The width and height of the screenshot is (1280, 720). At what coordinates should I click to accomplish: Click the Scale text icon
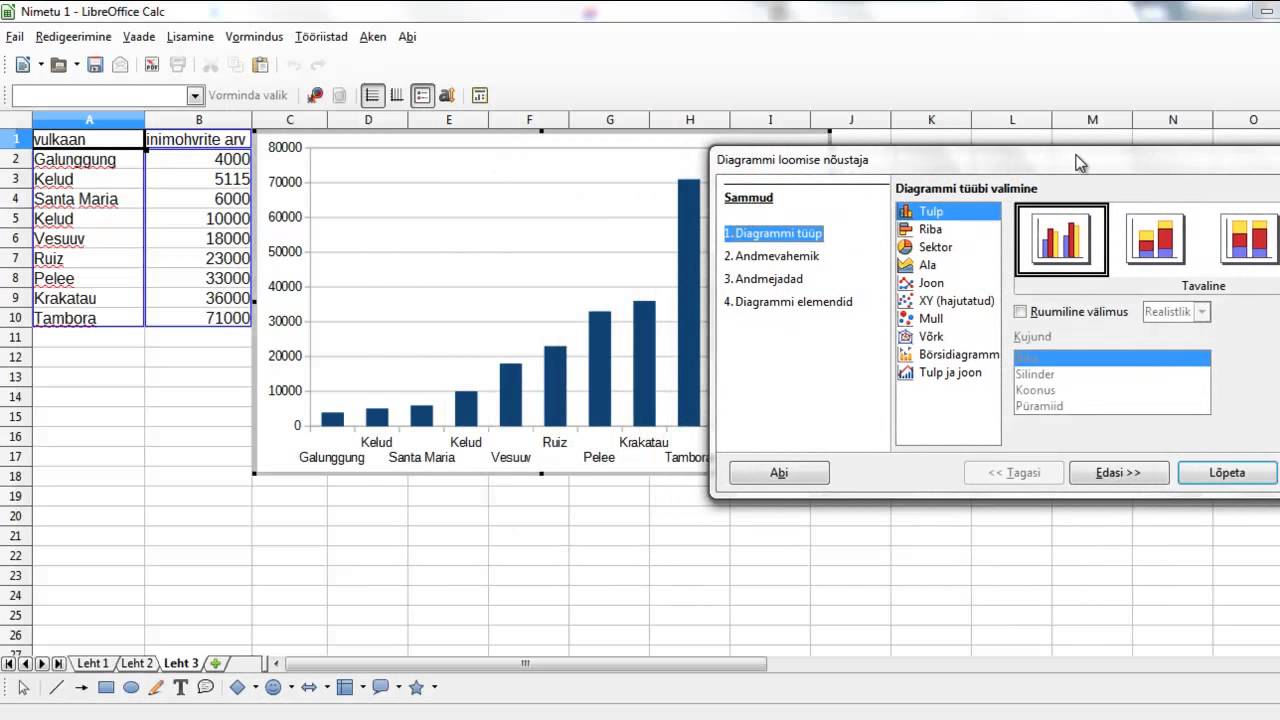point(447,96)
